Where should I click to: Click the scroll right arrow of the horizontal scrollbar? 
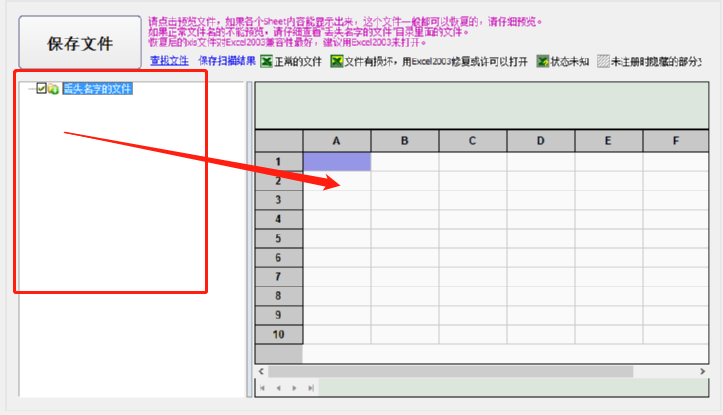click(703, 372)
